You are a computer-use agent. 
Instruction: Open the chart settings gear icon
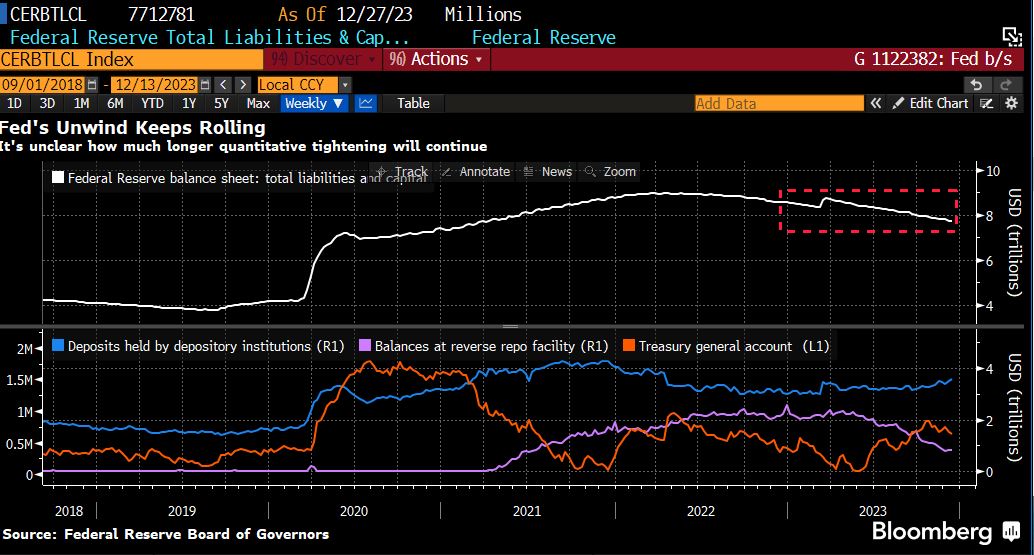pyautogui.click(x=1012, y=103)
